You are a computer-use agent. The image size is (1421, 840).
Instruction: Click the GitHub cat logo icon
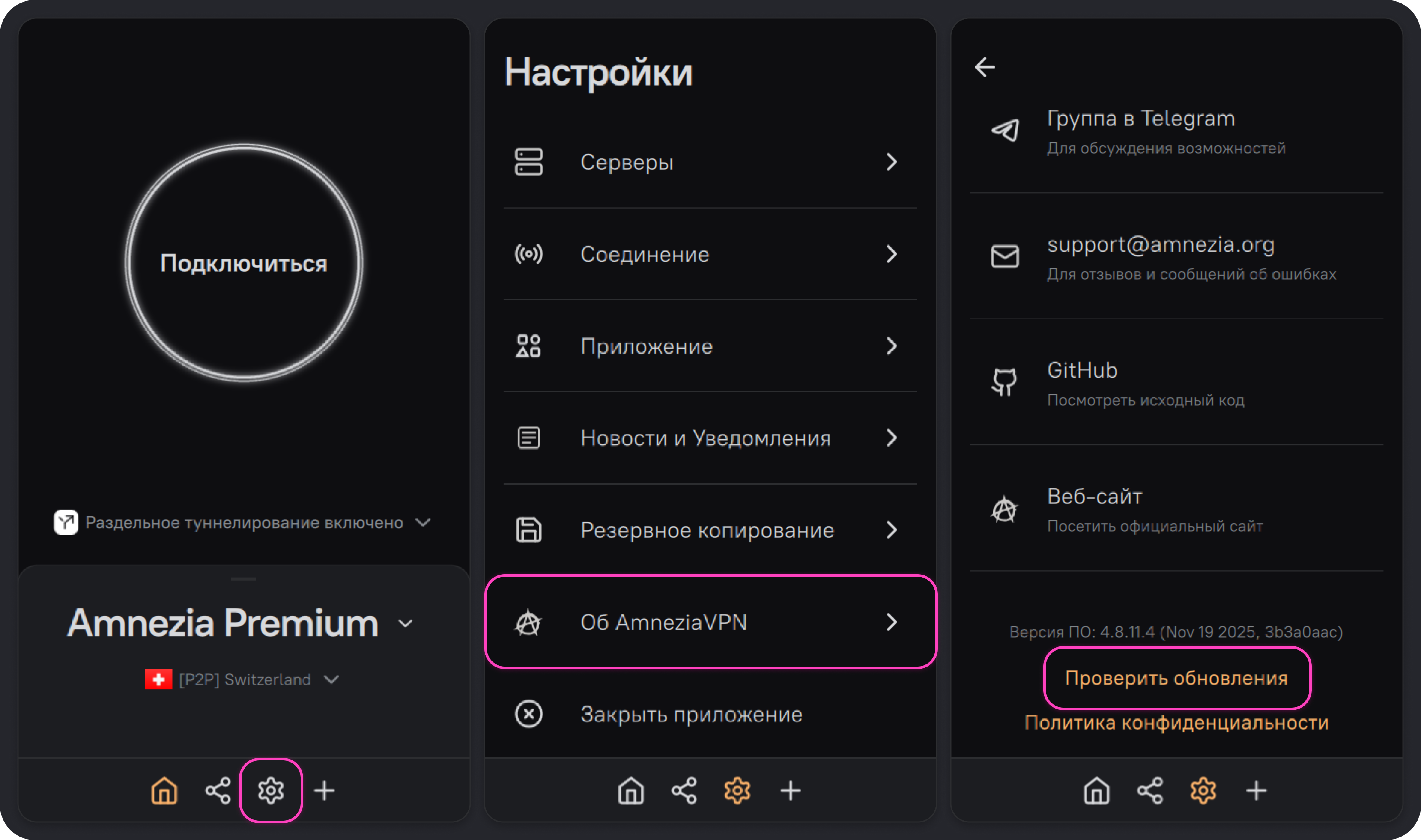pyautogui.click(x=1004, y=382)
